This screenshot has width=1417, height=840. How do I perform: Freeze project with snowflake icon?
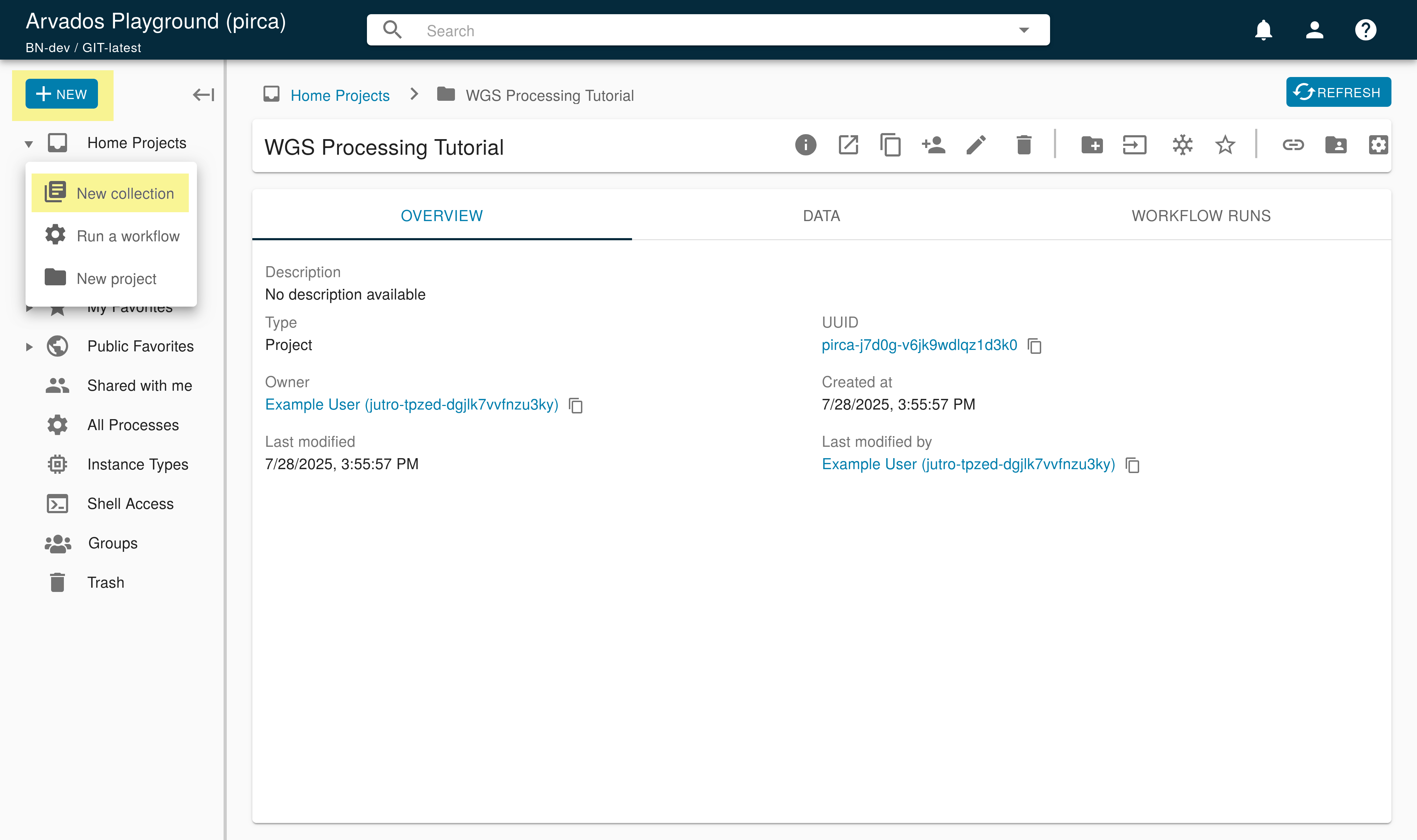[1182, 145]
